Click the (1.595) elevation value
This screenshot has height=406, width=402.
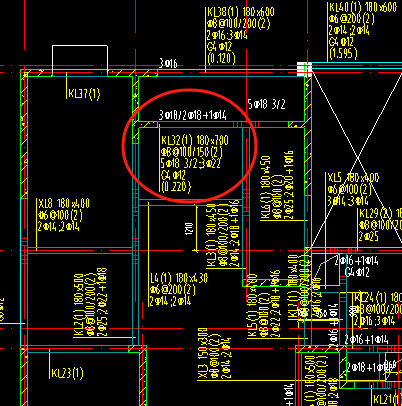343,53
